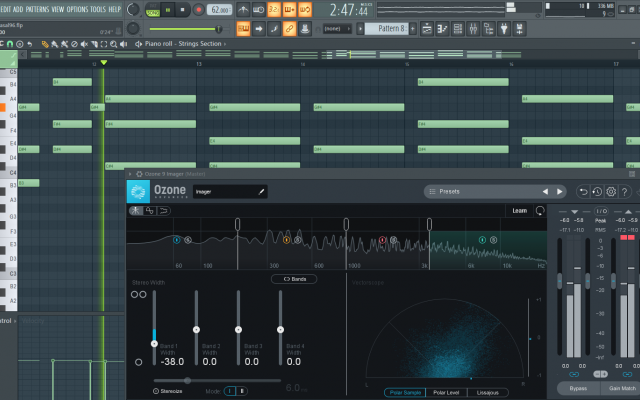Expand the arrow left of Pattern 8

(360, 29)
